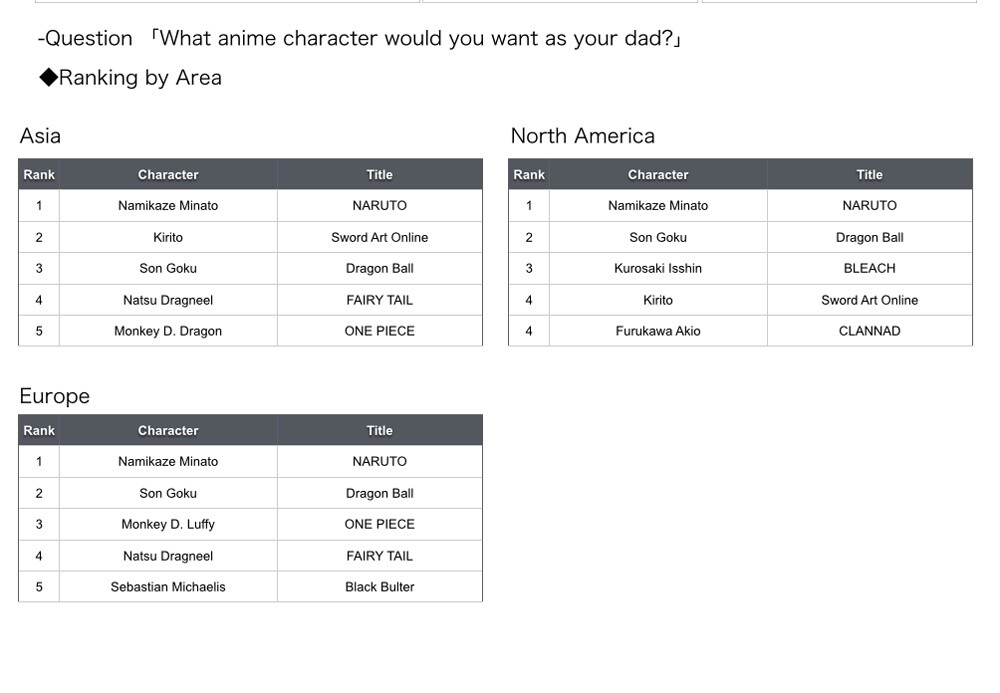Click Natsu Dragneel in the Europe table

pyautogui.click(x=168, y=556)
